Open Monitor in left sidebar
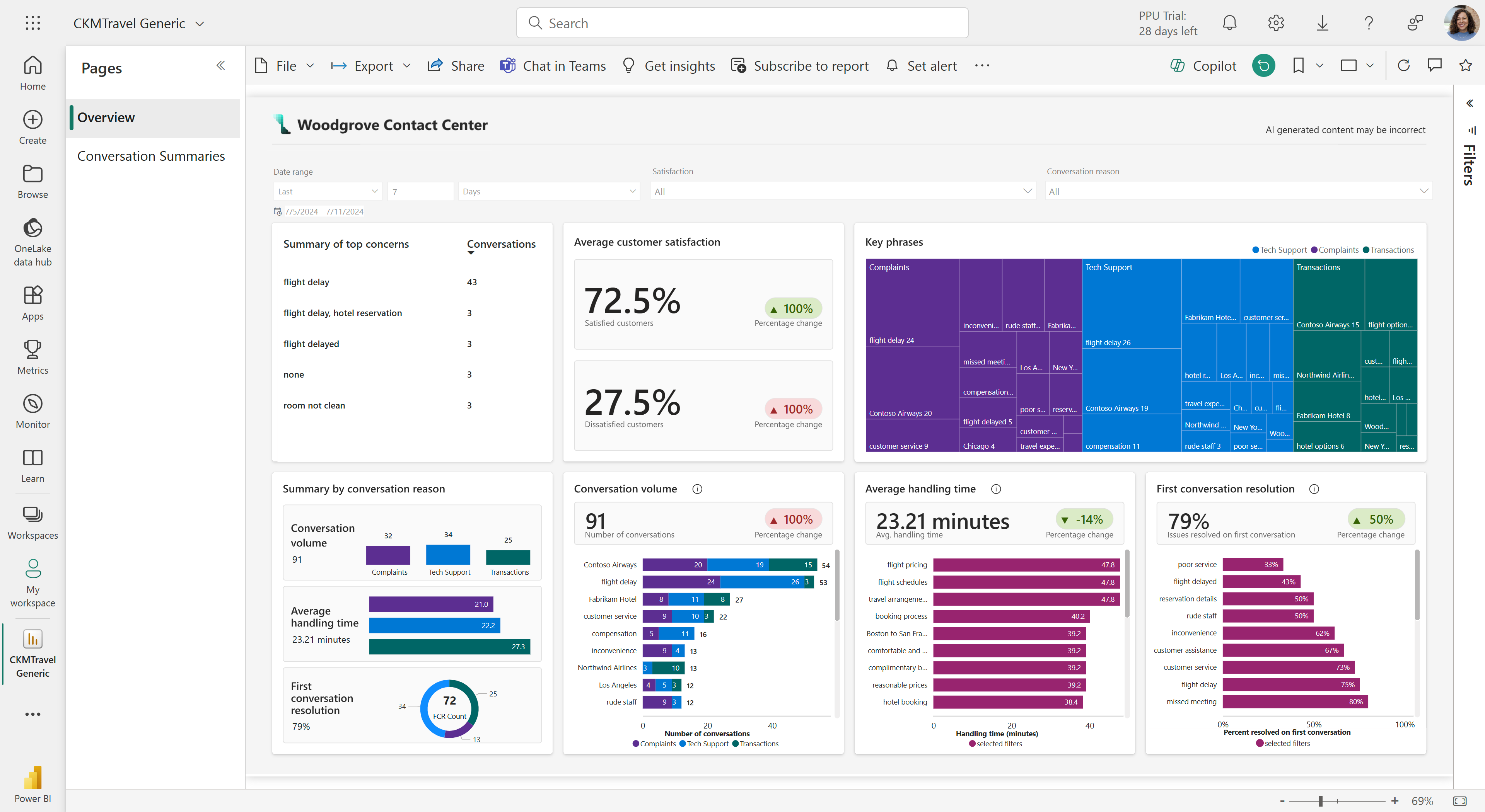 click(x=33, y=412)
